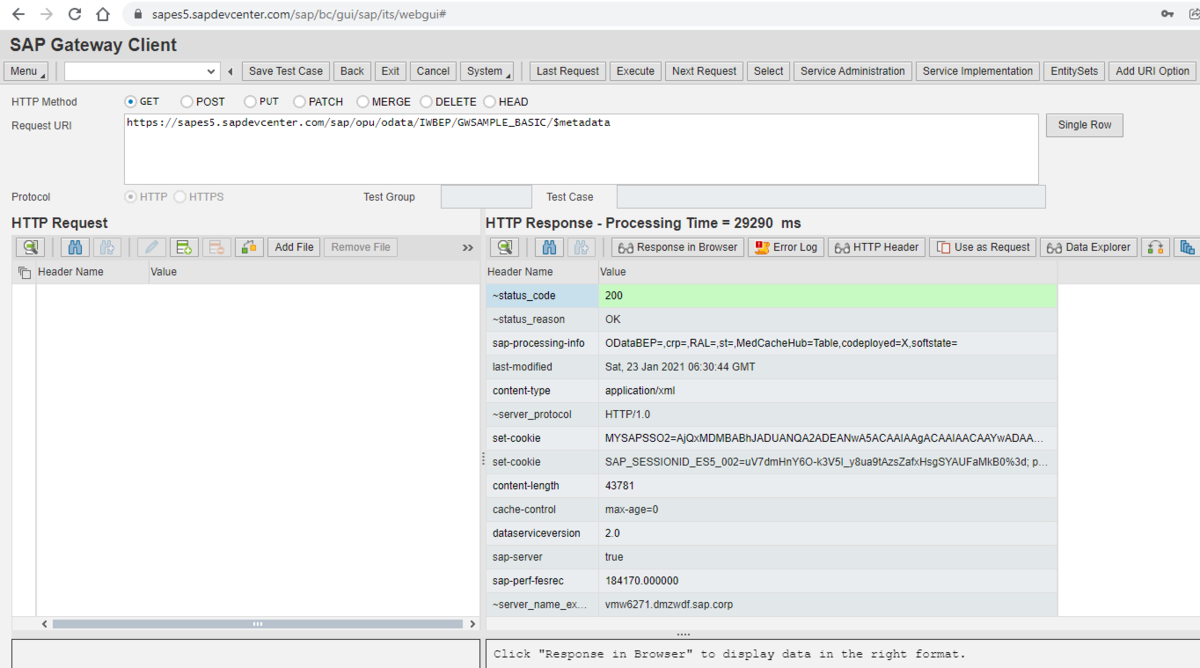
Task: Click the triangle icon beside command field
Action: (x=231, y=72)
